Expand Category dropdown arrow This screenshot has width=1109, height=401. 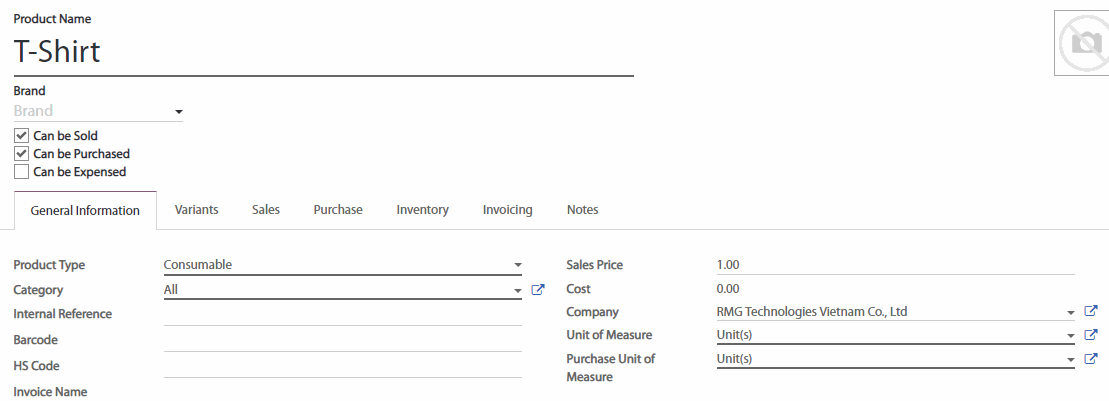[x=517, y=291]
